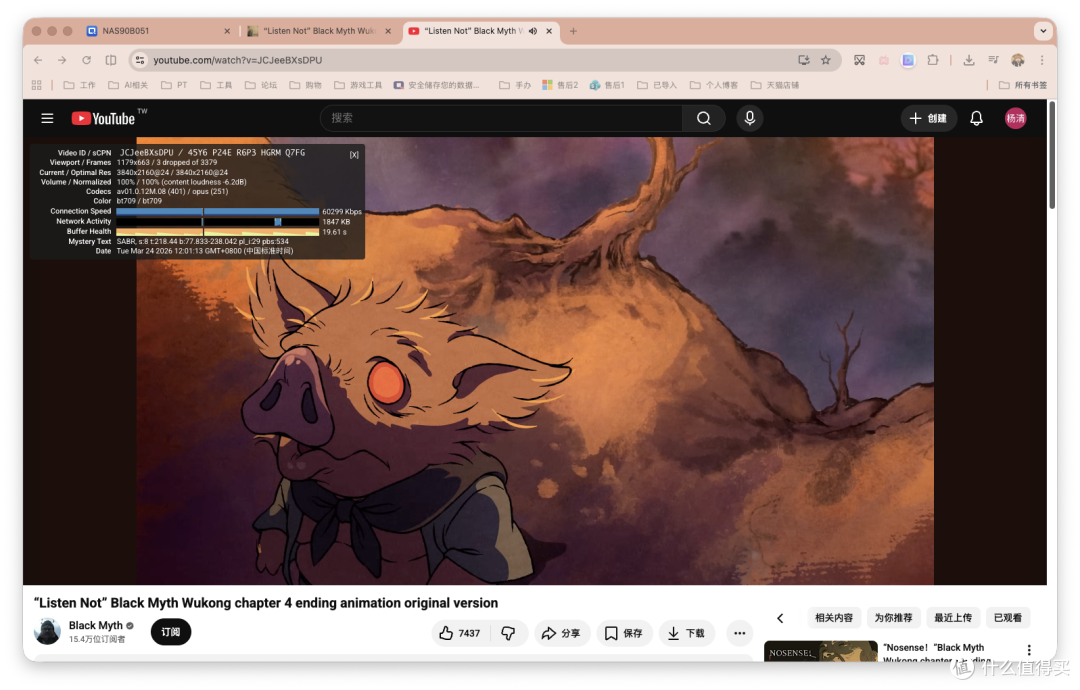The height and width of the screenshot is (690, 1080).
Task: Start voice search with microphone icon
Action: tap(749, 118)
